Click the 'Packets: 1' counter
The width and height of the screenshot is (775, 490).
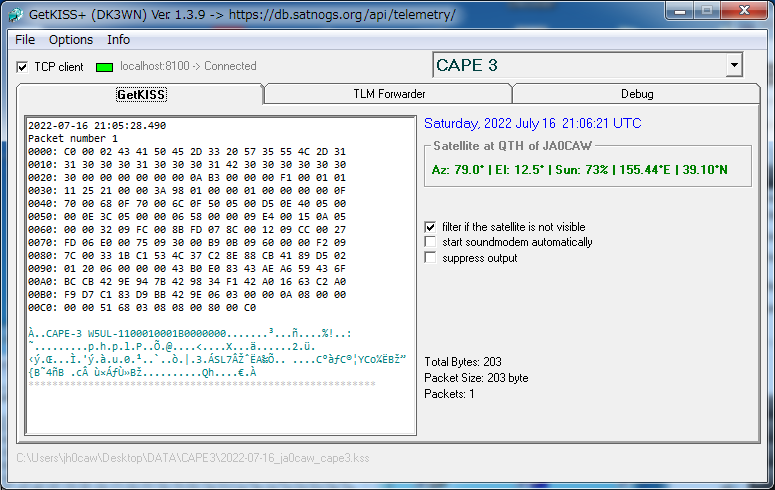(x=449, y=394)
